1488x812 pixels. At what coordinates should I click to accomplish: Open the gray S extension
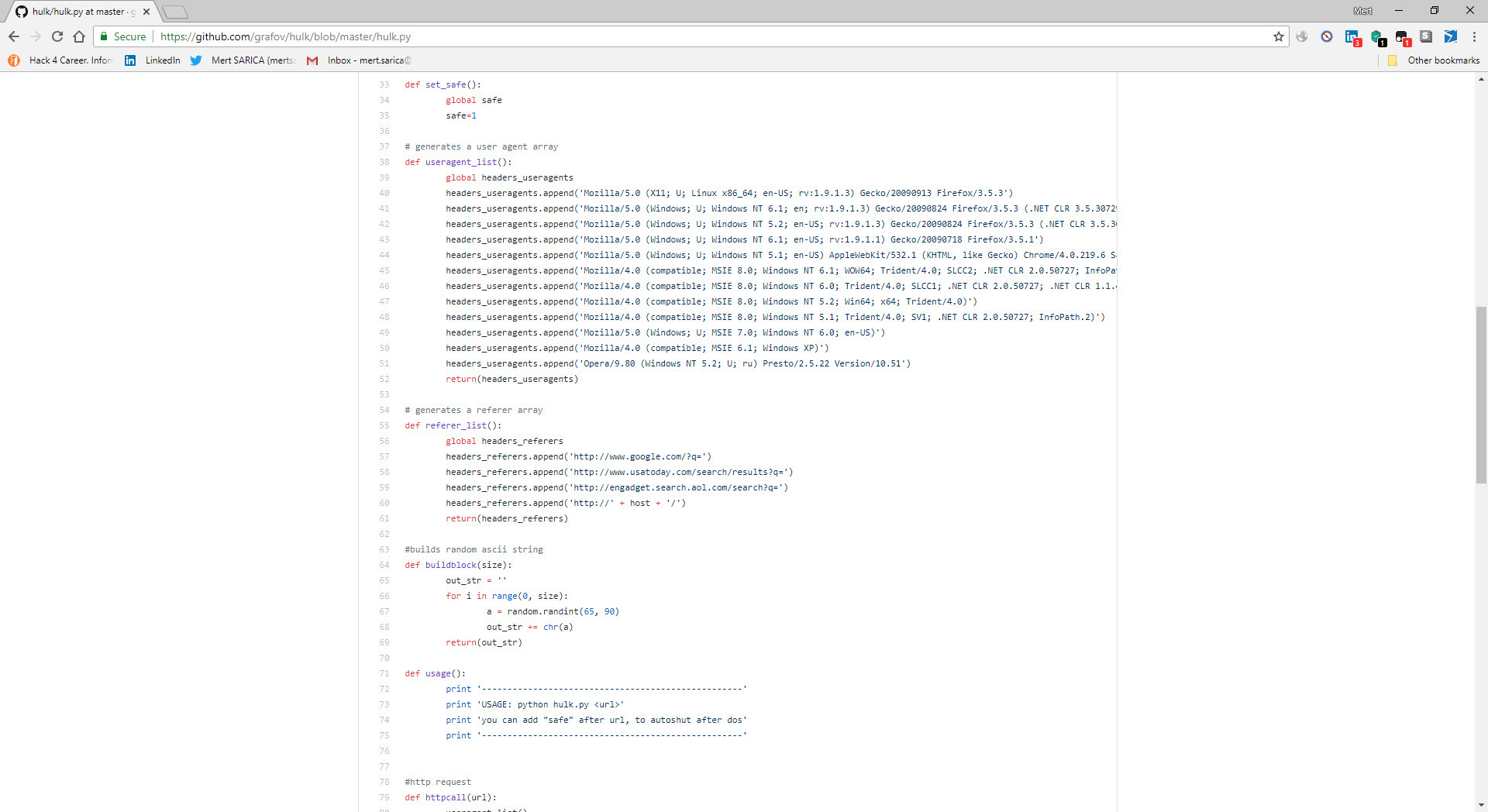tap(1426, 36)
